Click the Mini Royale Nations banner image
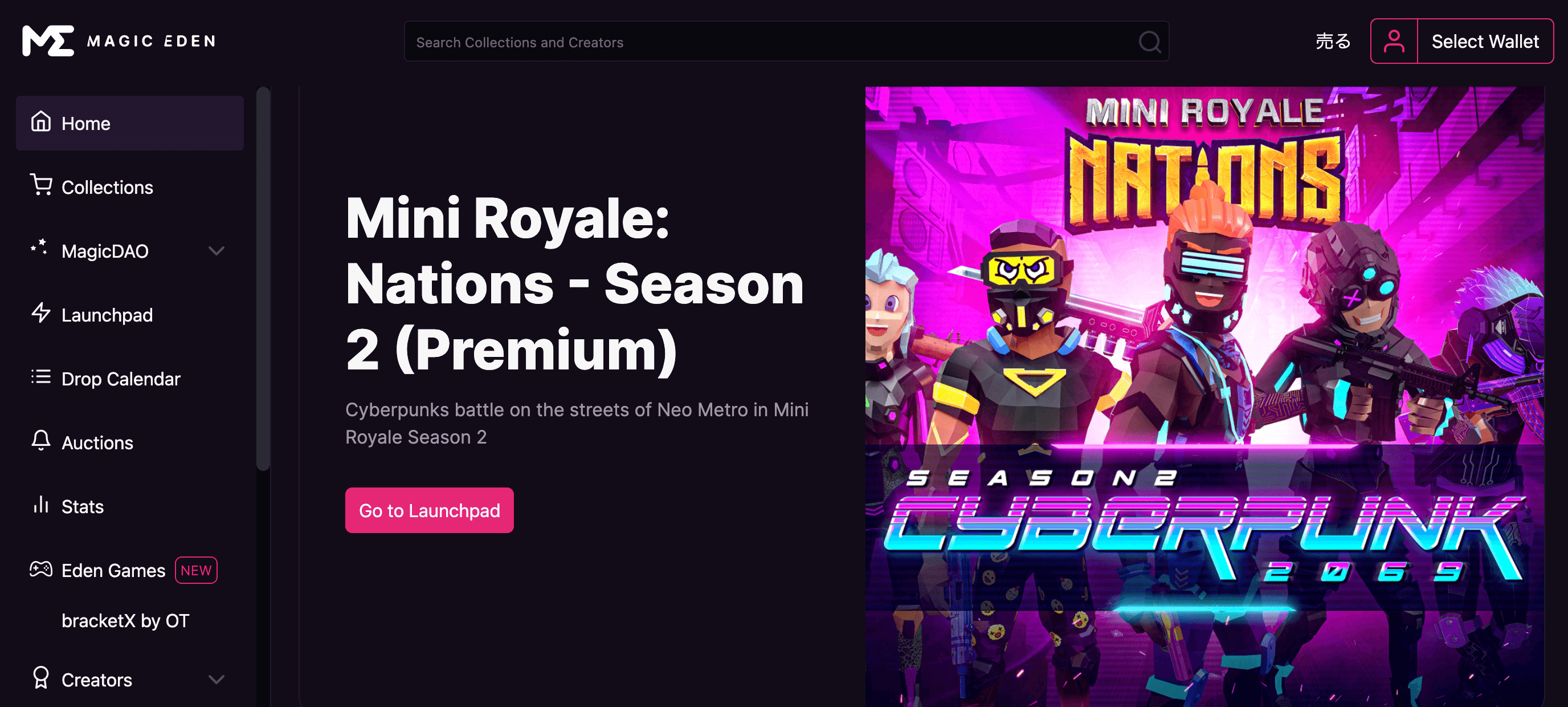1568x707 pixels. tap(1204, 396)
